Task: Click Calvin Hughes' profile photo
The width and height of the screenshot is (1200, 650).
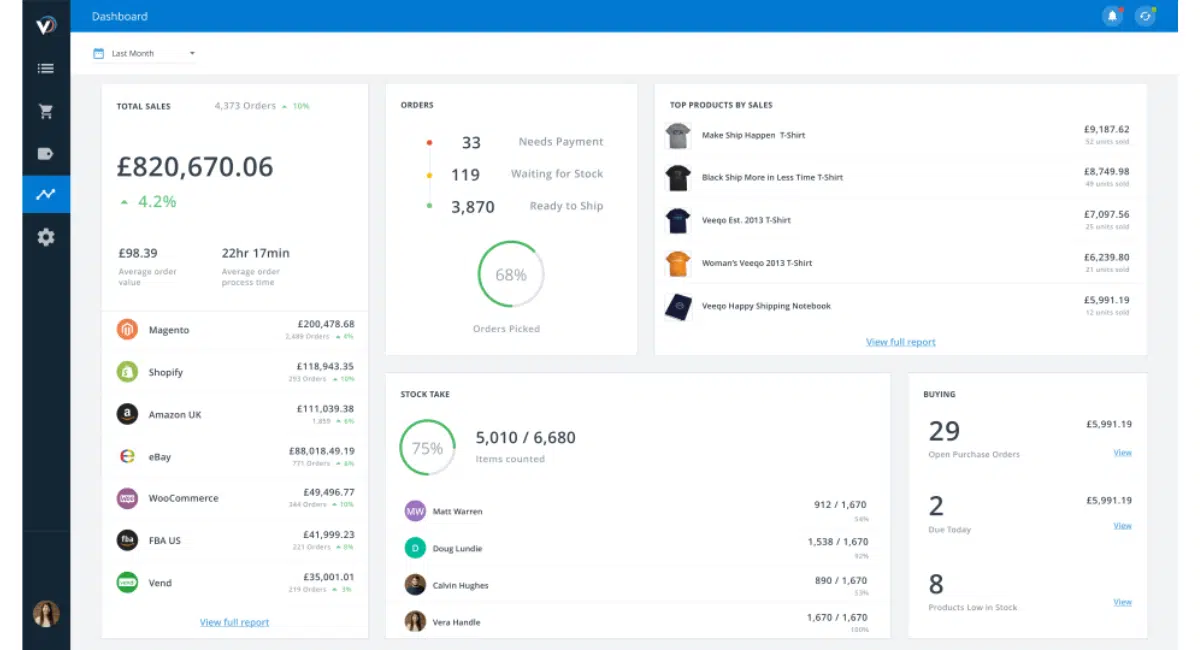Action: [x=415, y=585]
